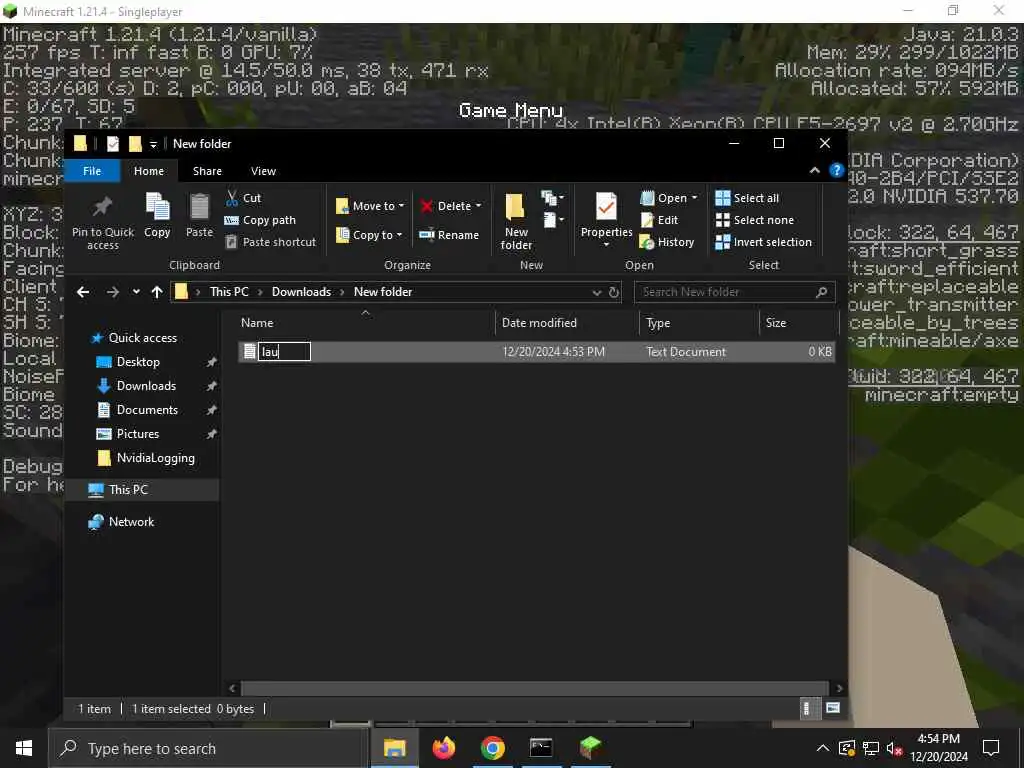Select Quick access in navigation pane

coord(142,338)
